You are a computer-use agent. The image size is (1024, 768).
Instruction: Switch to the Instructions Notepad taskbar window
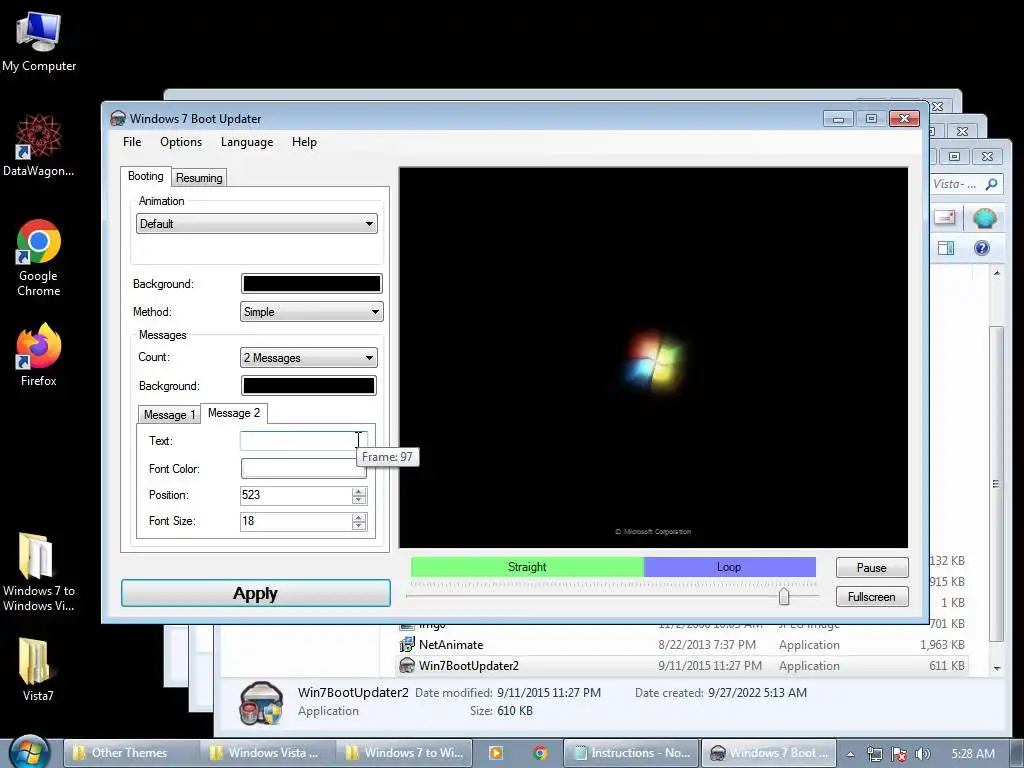pos(631,753)
